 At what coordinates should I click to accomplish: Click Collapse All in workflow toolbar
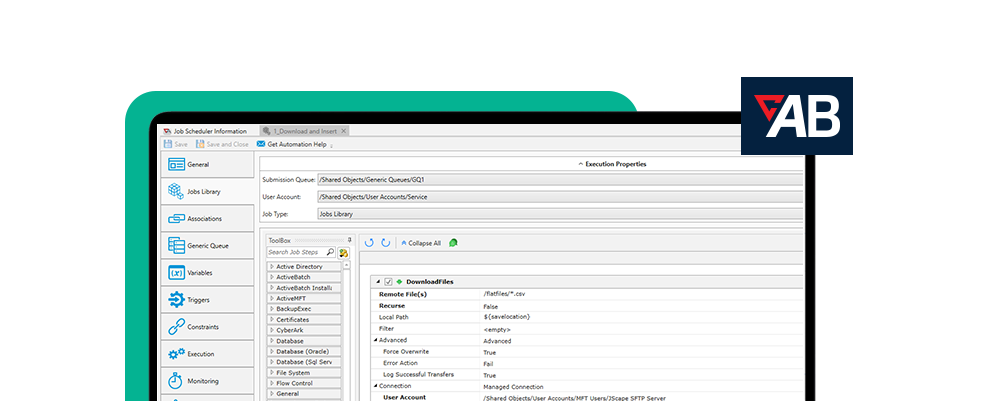pyautogui.click(x=421, y=243)
